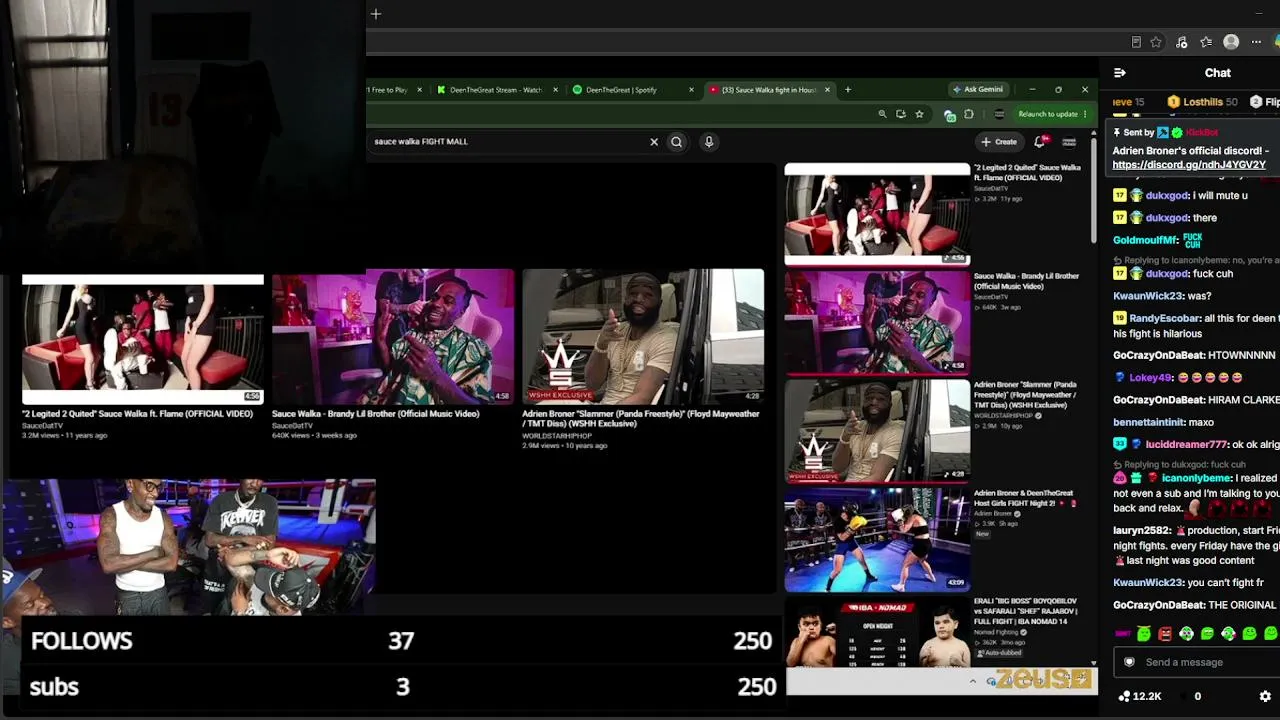Click the KickBot verified badge
The width and height of the screenshot is (1280, 720).
coord(1177,132)
